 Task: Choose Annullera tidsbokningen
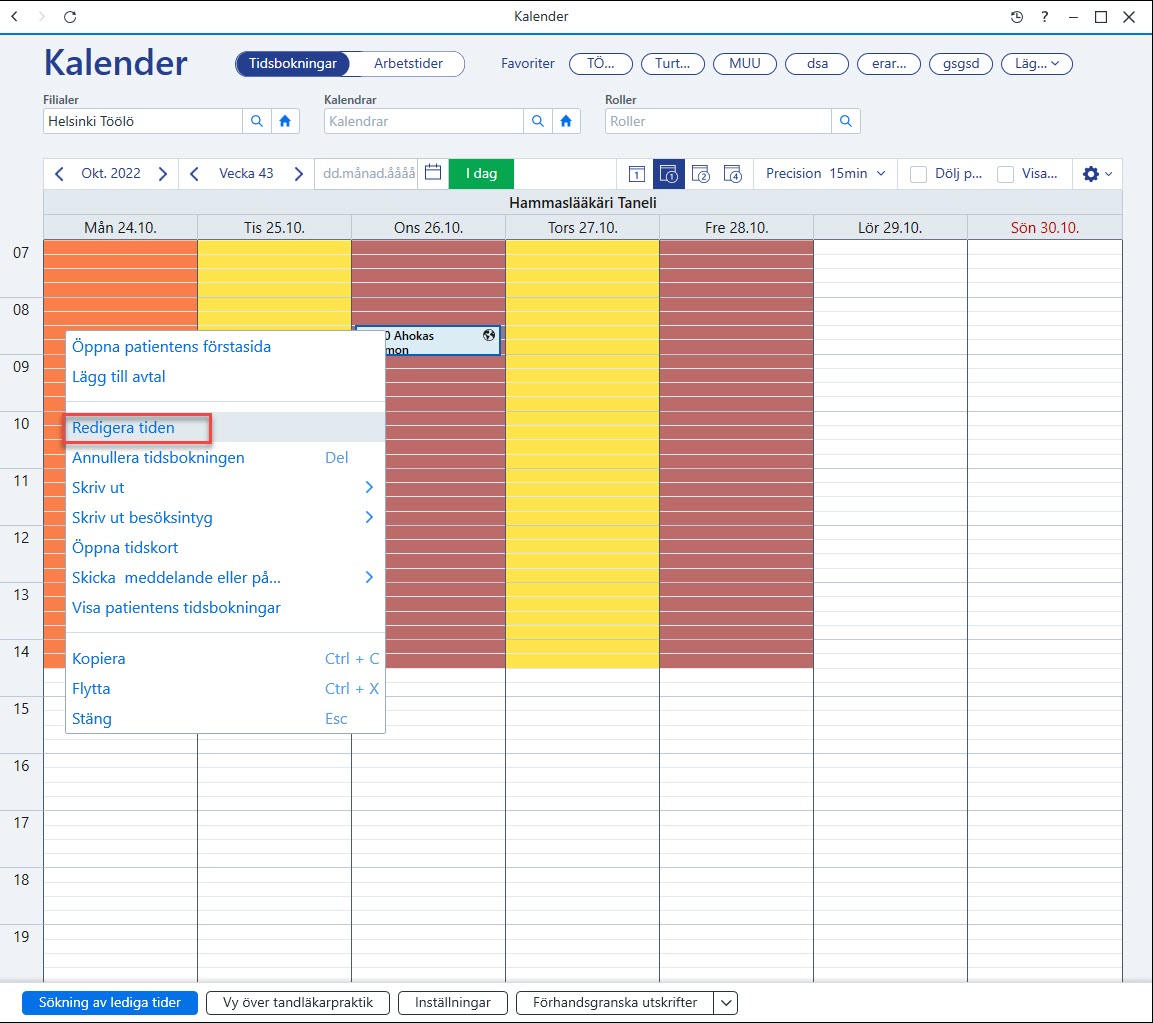225,457
